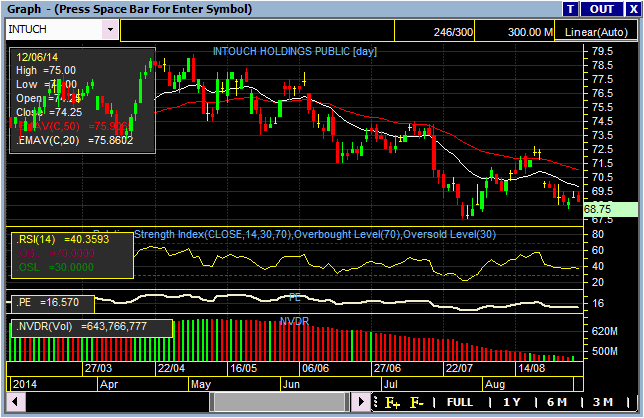Click the 79.5 price axis label
This screenshot has width=644, height=418.
pyautogui.click(x=602, y=52)
